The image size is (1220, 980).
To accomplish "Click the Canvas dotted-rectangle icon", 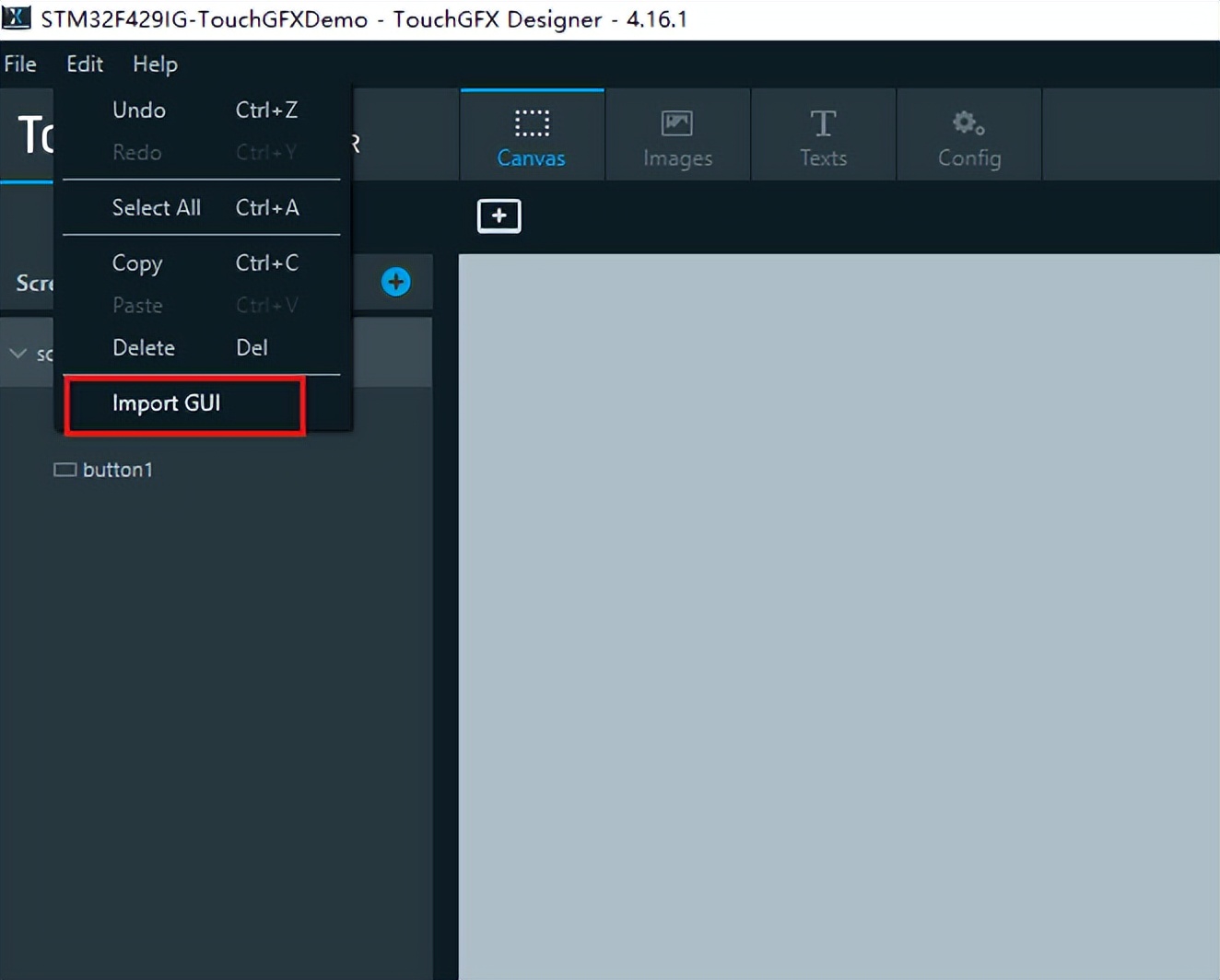I will (x=532, y=122).
